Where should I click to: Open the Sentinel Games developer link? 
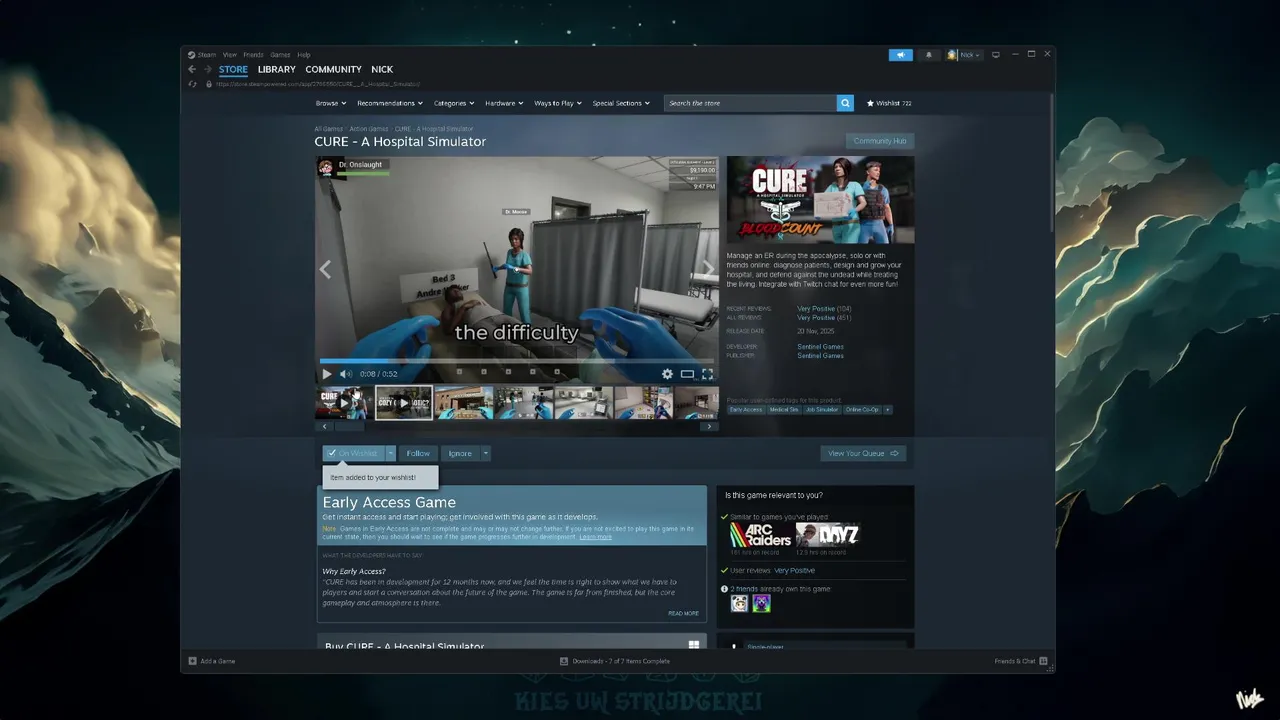[x=820, y=347]
